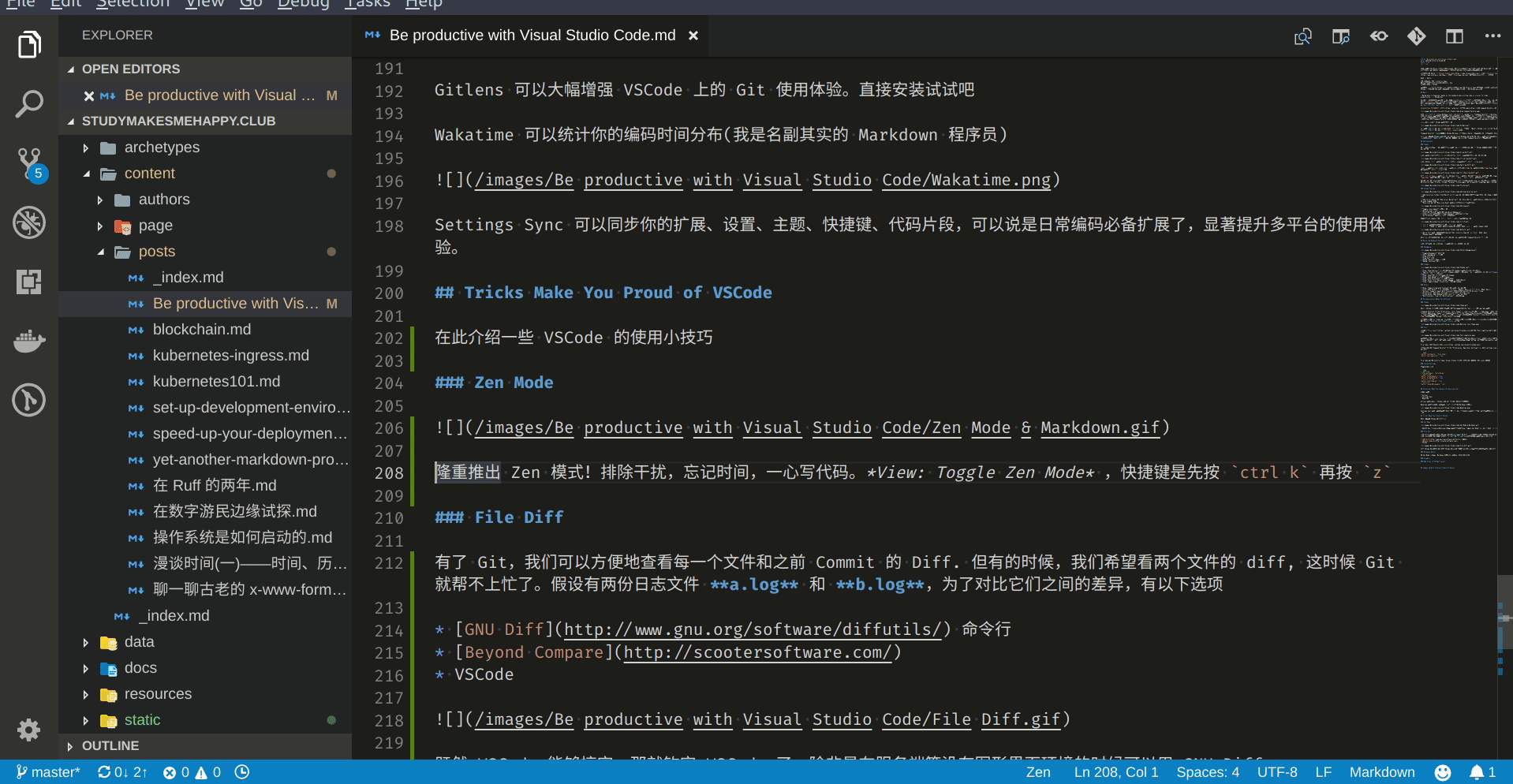Toggle Zen mode status bar item

pos(1038,772)
